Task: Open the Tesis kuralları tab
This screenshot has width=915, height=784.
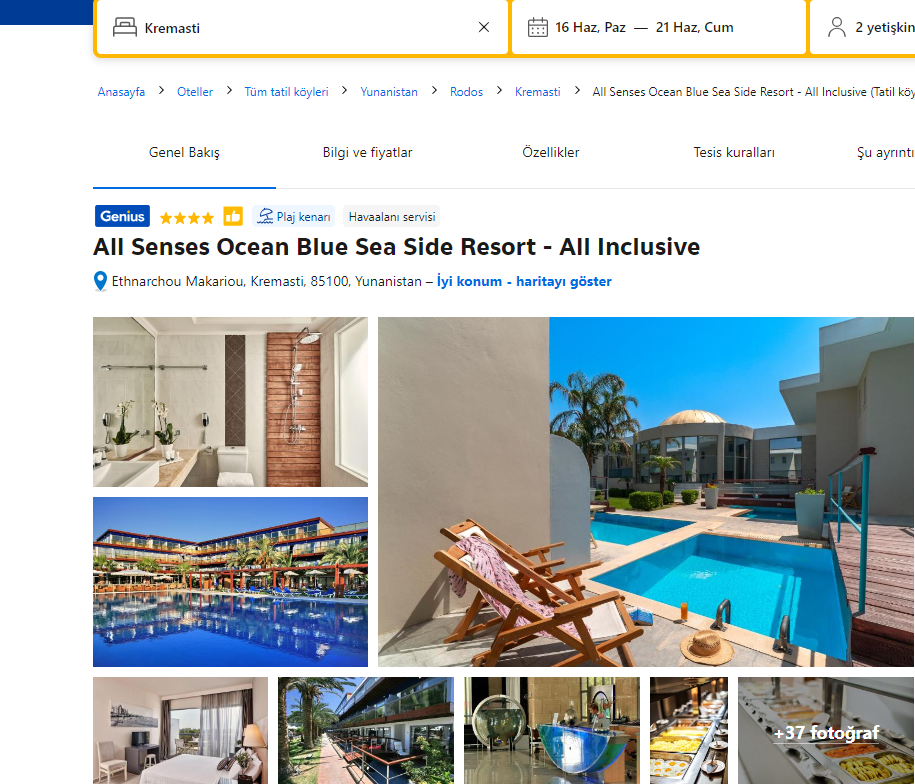Action: click(x=734, y=152)
